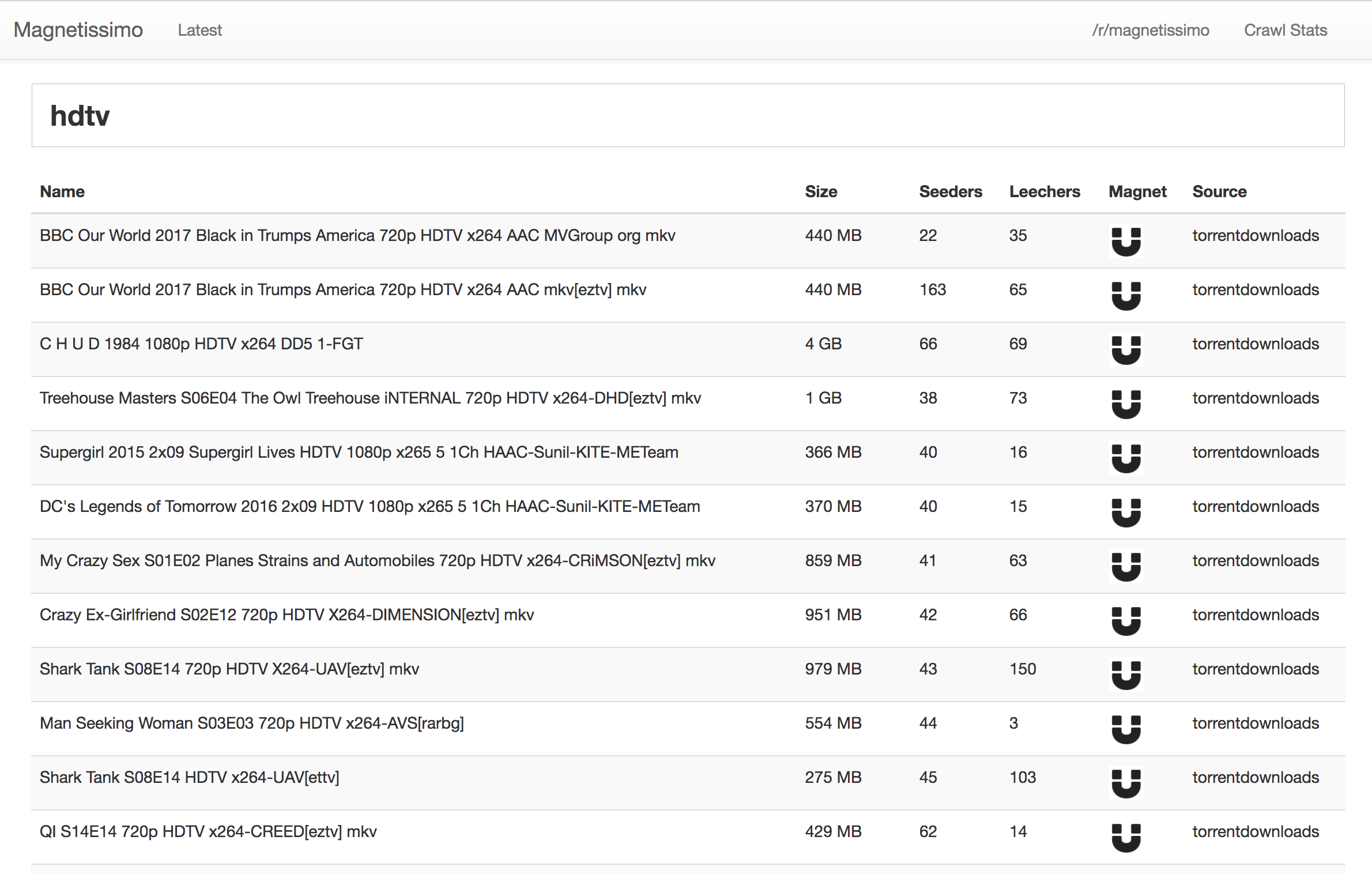Click the Seeders column header

click(x=951, y=191)
